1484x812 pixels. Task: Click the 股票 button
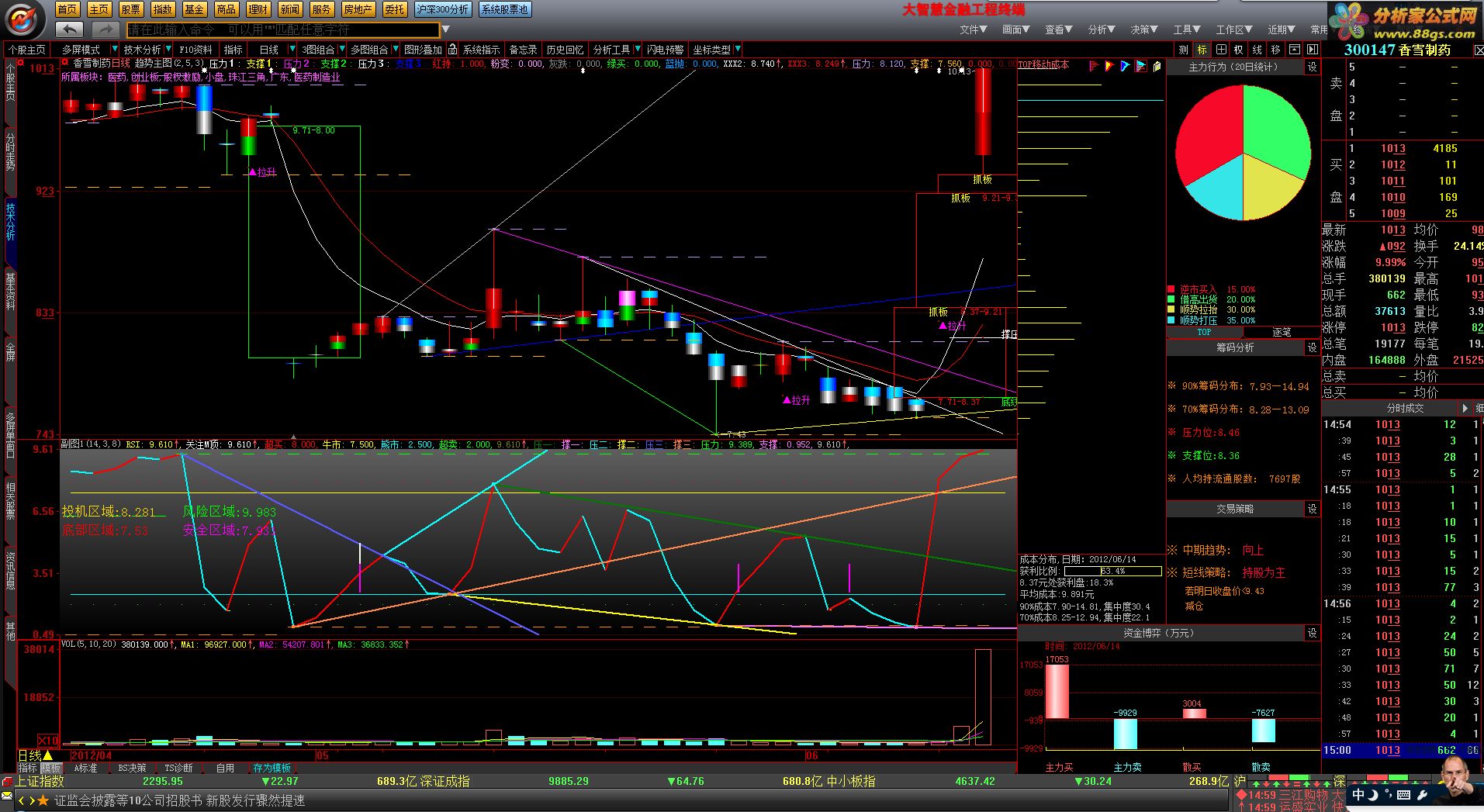click(x=131, y=9)
